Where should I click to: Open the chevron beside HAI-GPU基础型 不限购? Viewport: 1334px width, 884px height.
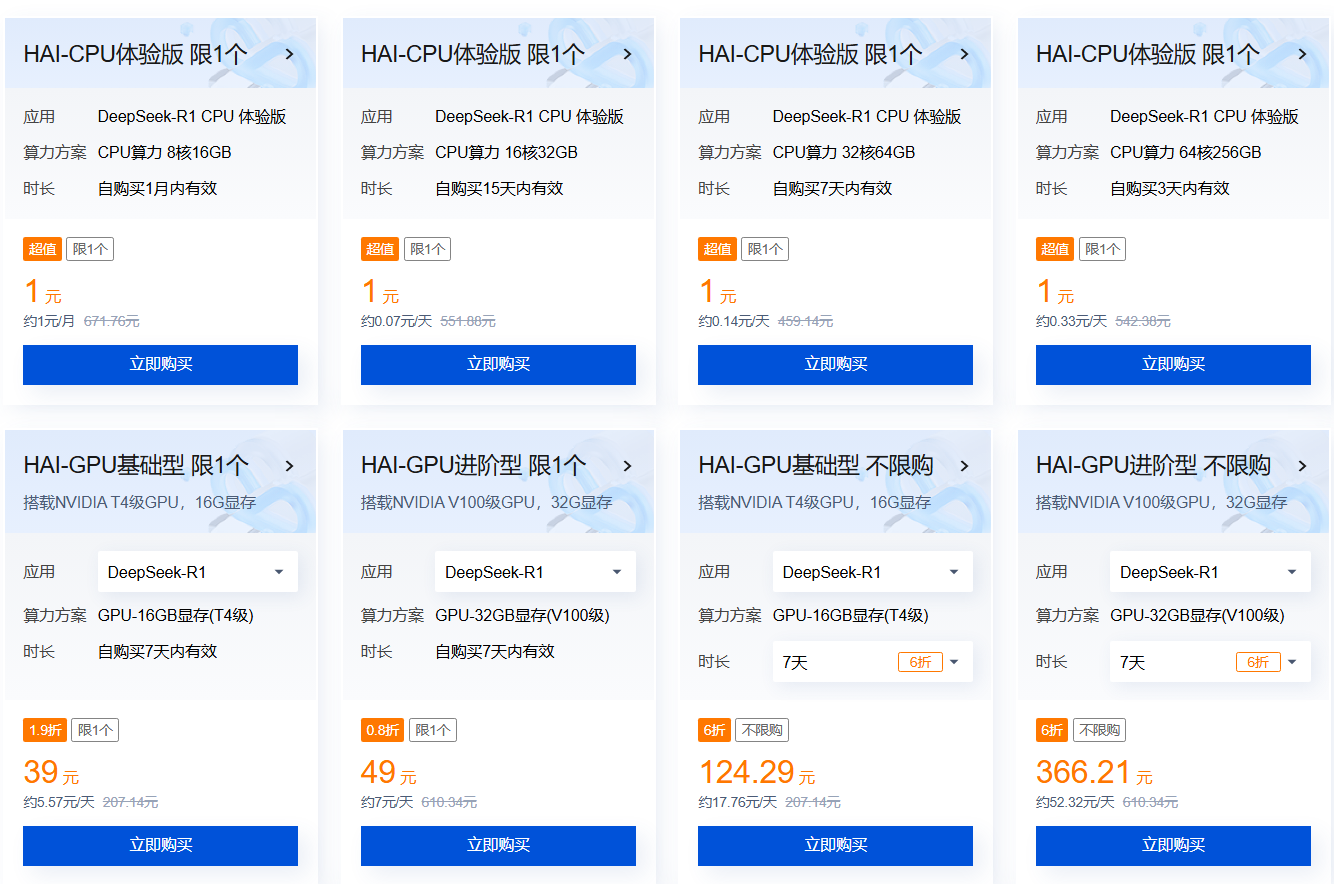pos(964,466)
